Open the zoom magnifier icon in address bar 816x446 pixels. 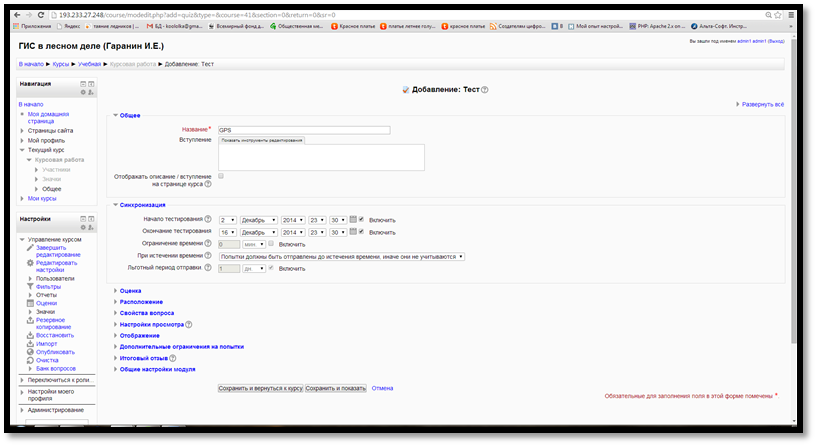tap(768, 15)
